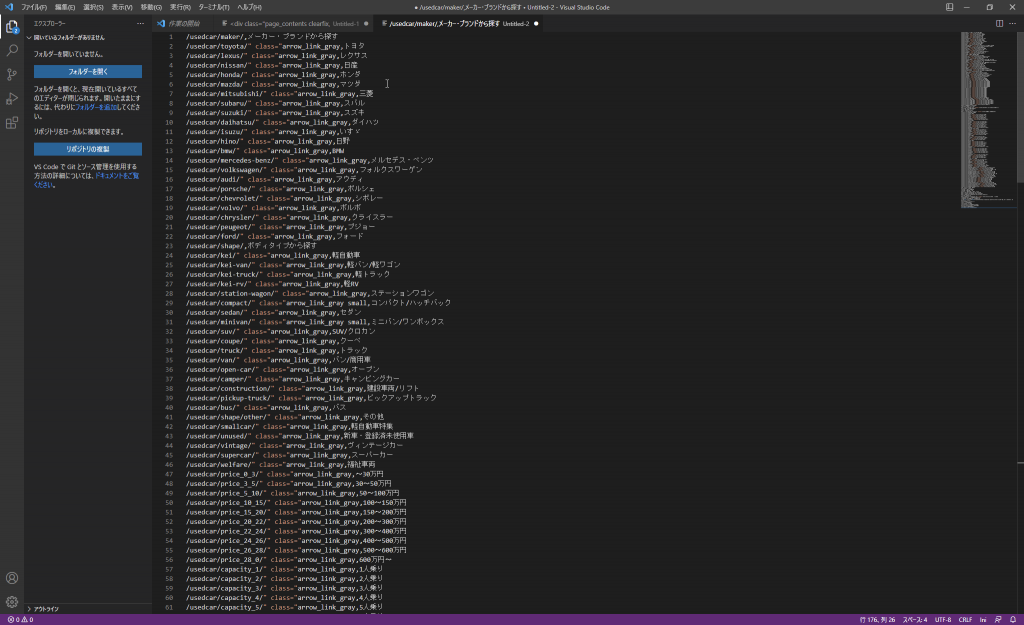
Task: Open the 実行(R) menu
Action: click(x=180, y=7)
